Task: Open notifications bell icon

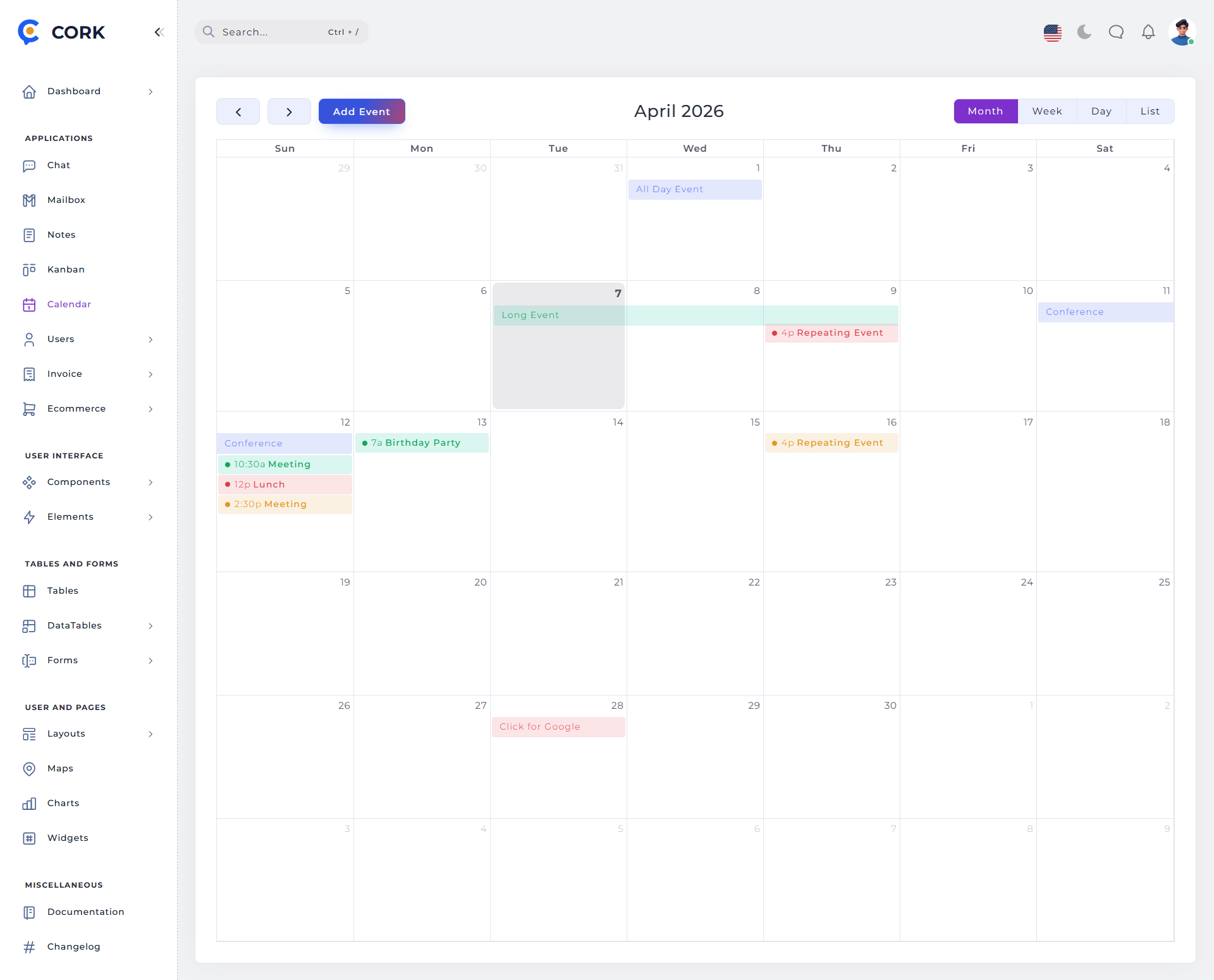Action: click(1148, 32)
